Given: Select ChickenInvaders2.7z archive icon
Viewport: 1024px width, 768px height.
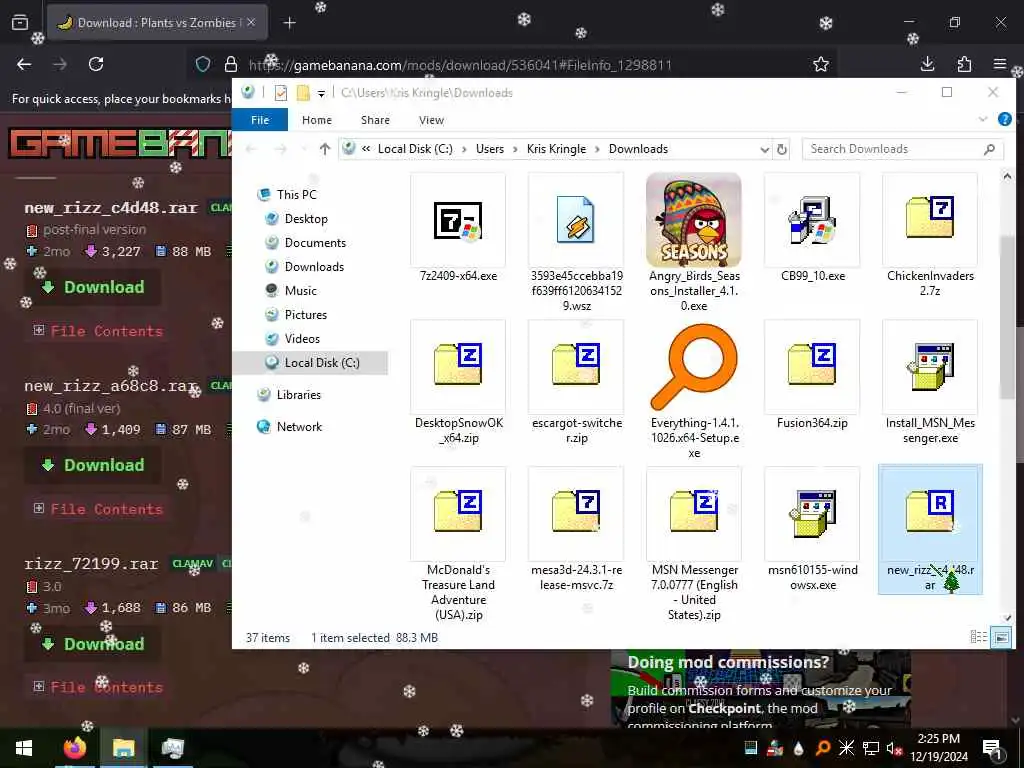Looking at the screenshot, I should [930, 216].
